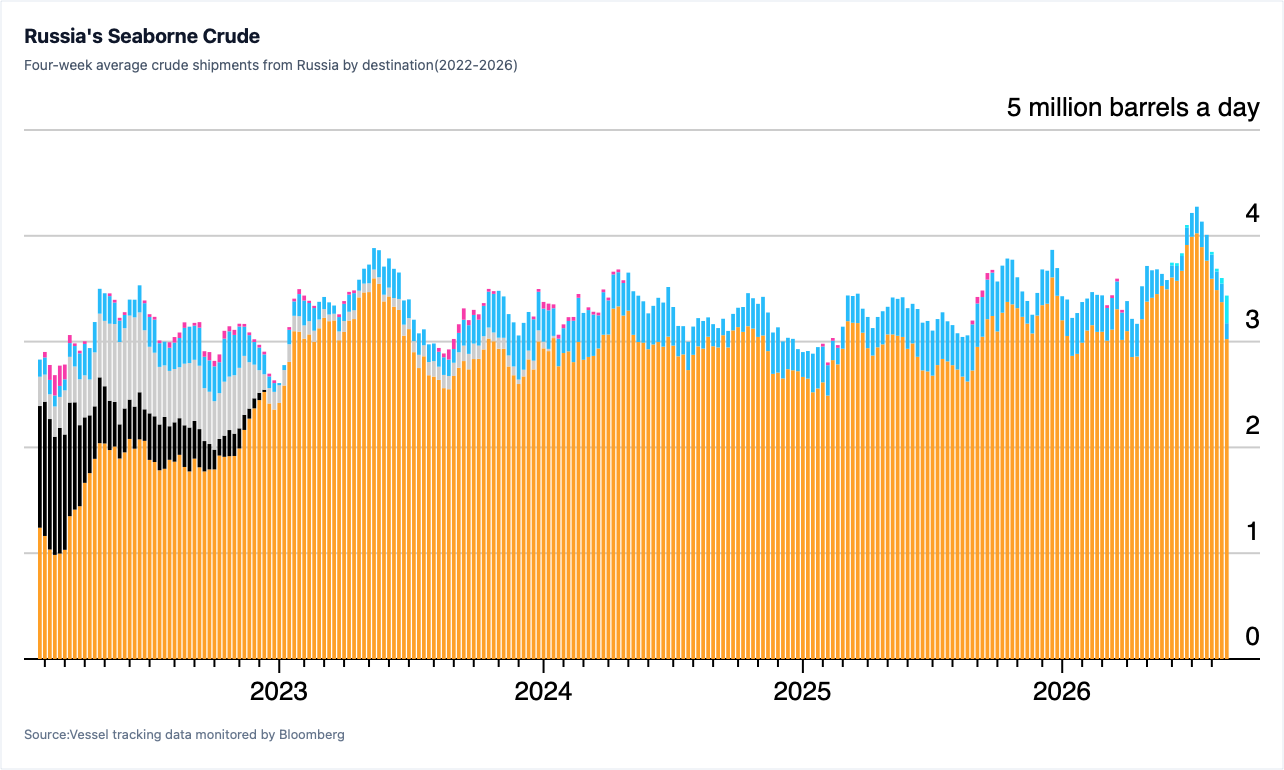Viewport: 1284px width, 770px height.
Task: Click the source note citing Bloomberg vessel tracking
Action: (184, 735)
